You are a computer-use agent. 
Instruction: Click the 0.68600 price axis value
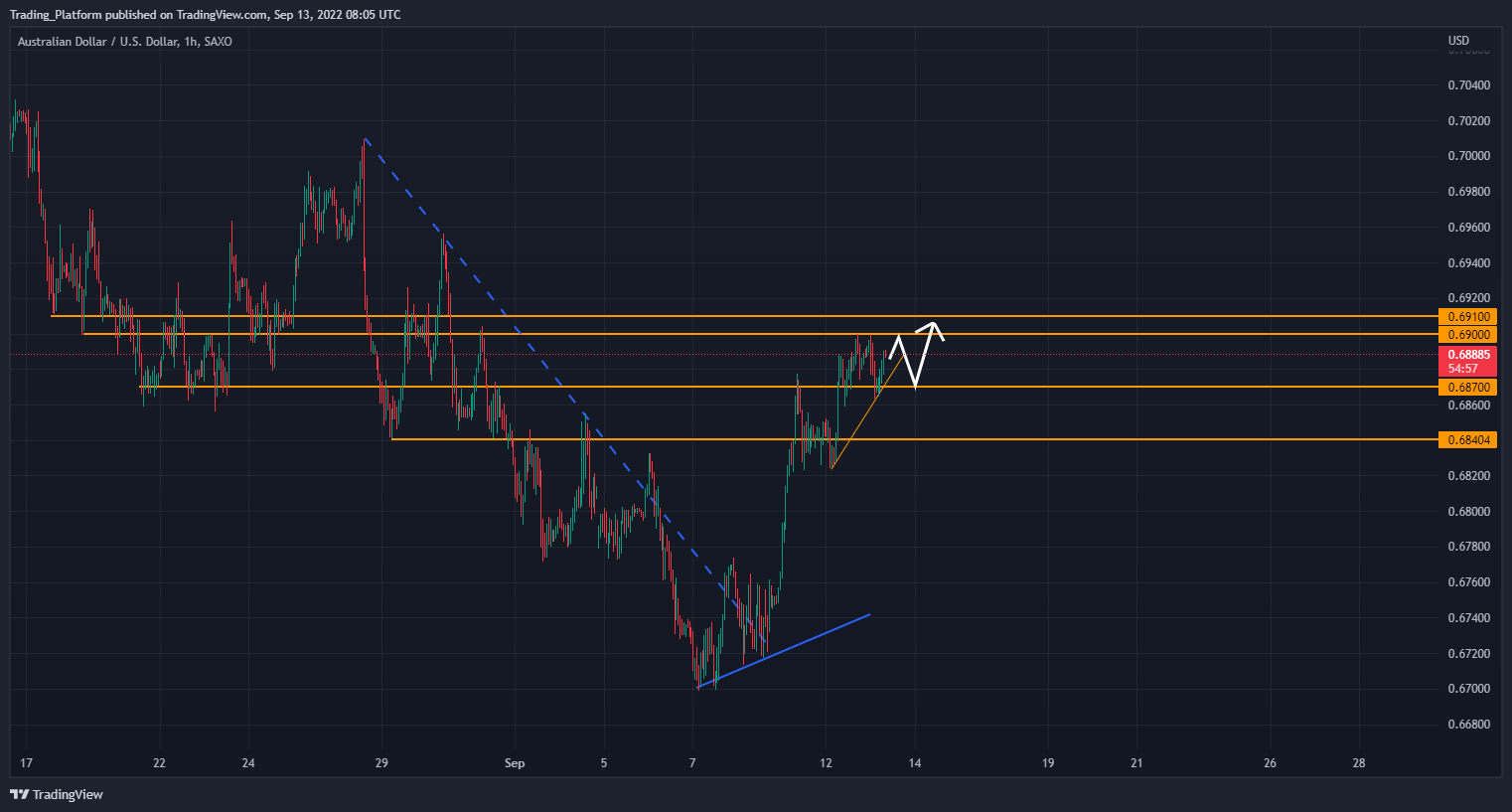[1468, 406]
